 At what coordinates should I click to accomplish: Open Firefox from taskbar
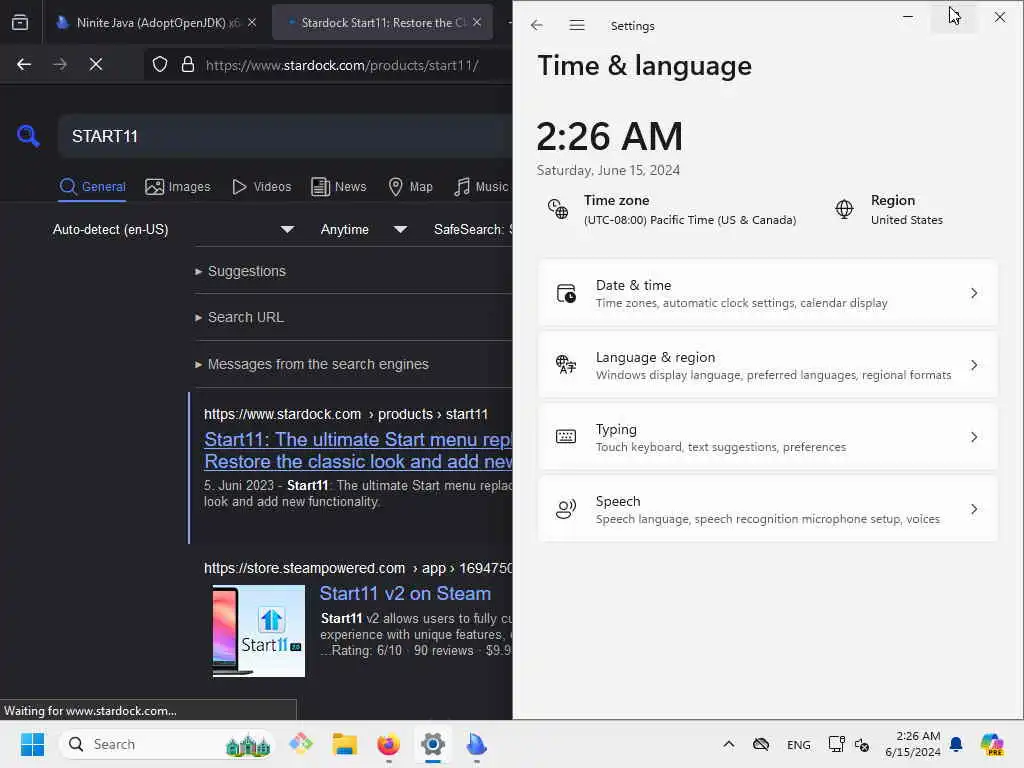coord(389,744)
